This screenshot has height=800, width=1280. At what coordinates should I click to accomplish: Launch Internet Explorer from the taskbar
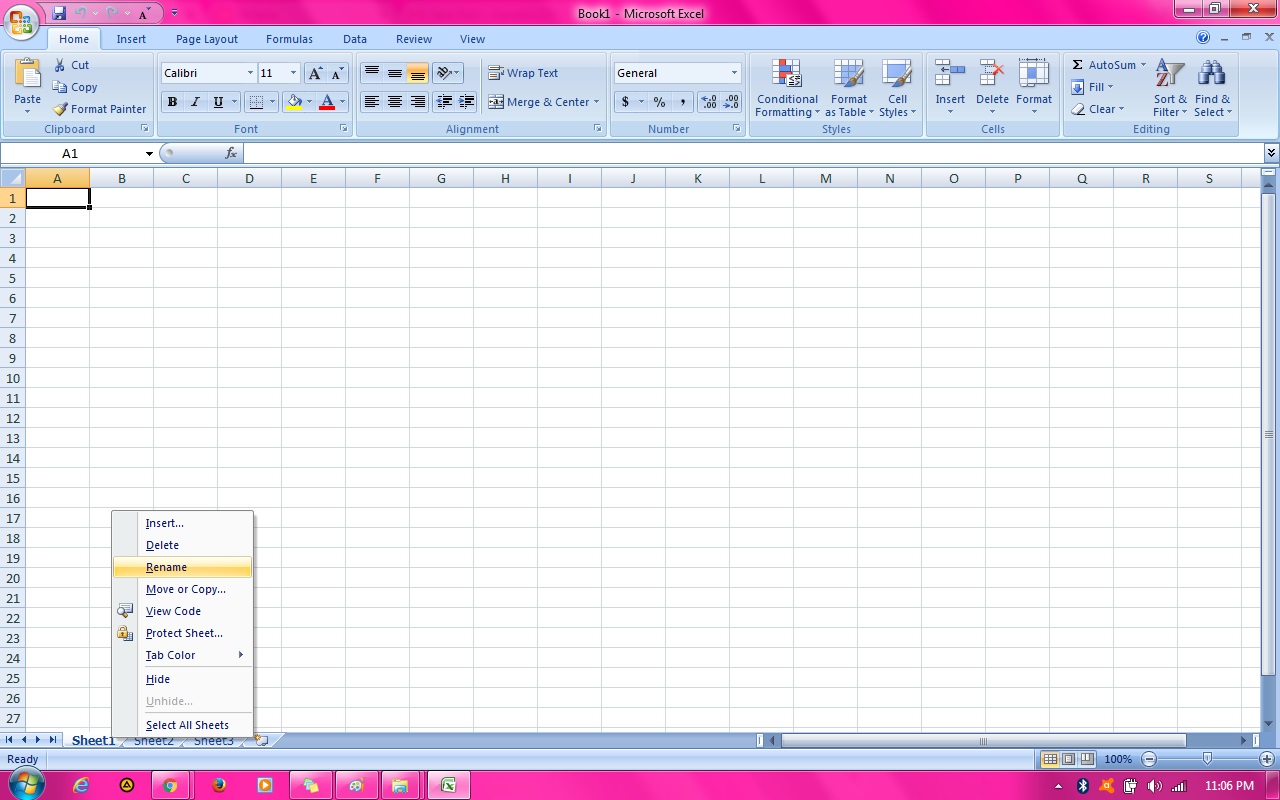82,785
